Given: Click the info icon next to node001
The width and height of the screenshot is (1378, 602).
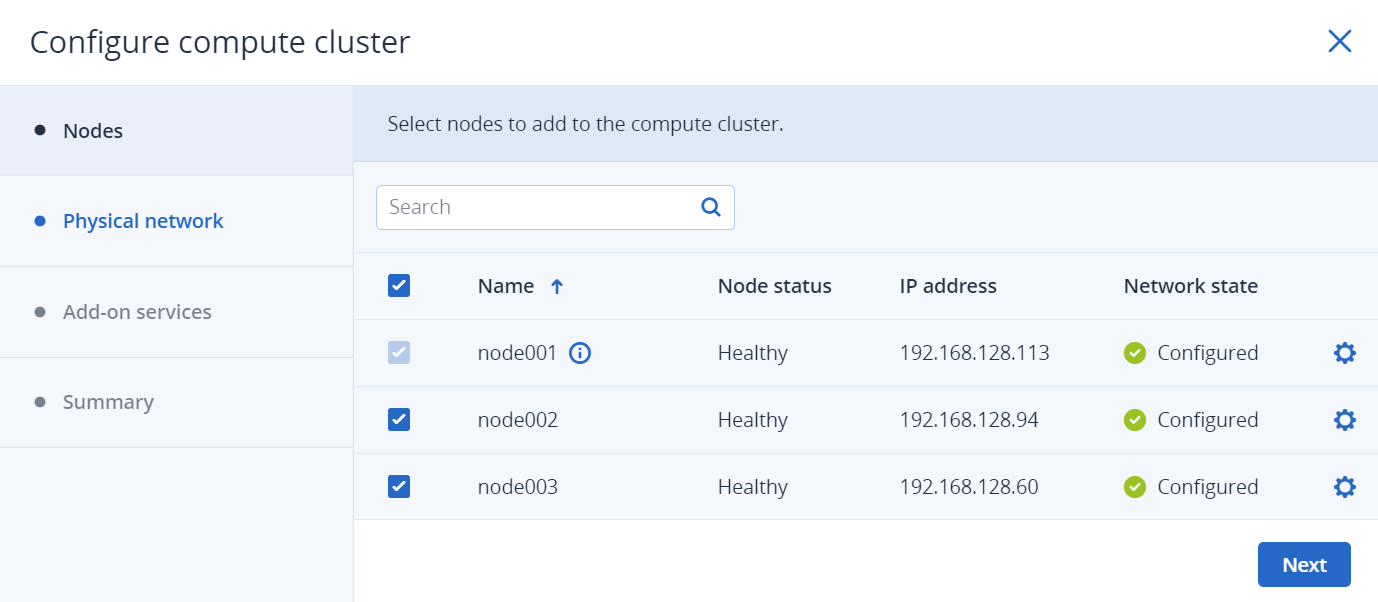Looking at the screenshot, I should tap(580, 353).
